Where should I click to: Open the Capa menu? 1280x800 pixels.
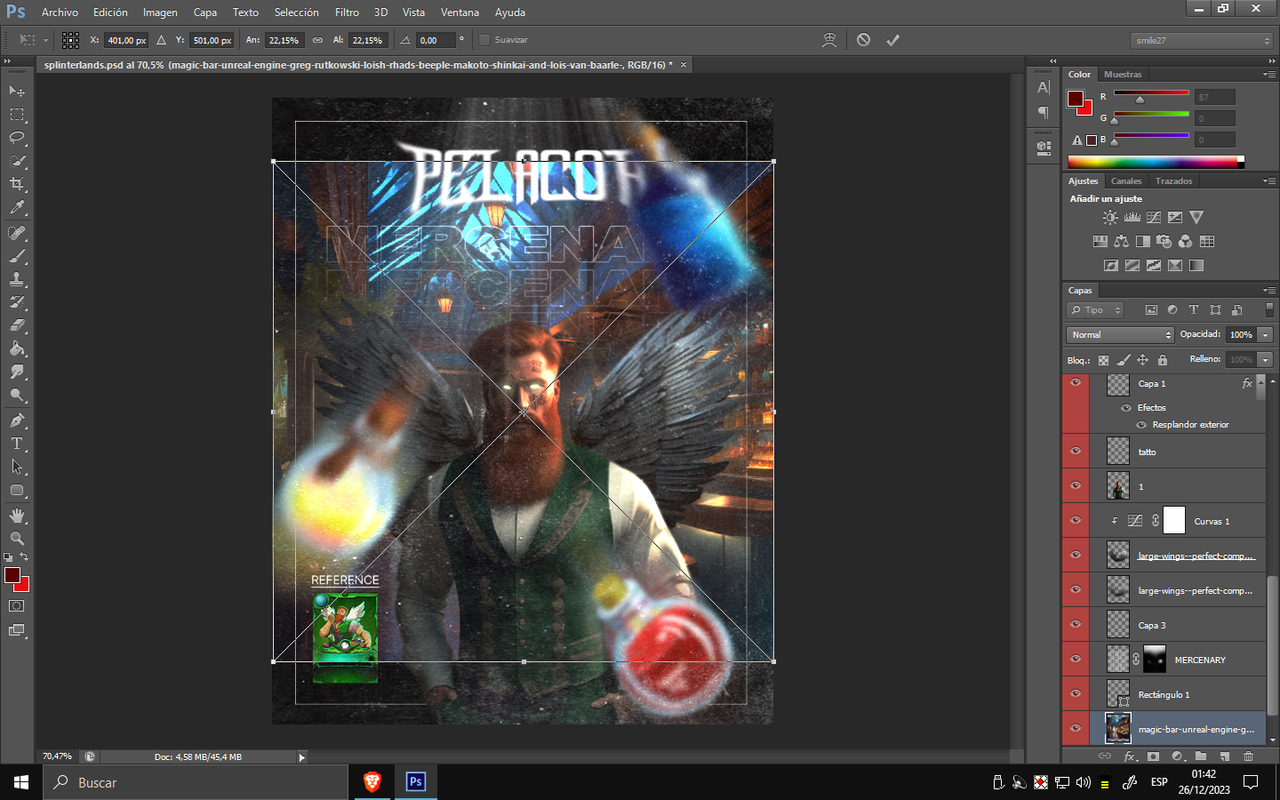(205, 12)
